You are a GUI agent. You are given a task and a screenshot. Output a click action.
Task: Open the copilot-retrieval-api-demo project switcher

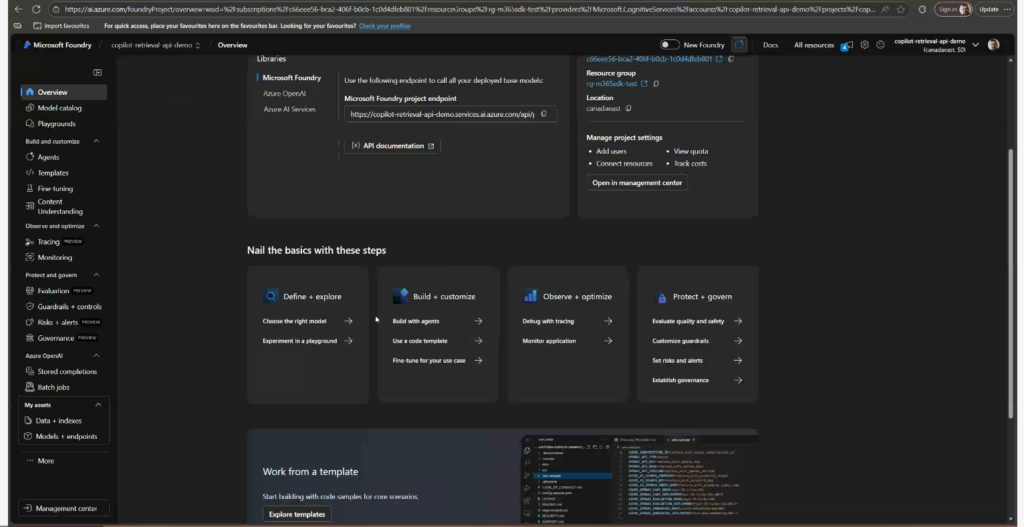156,45
